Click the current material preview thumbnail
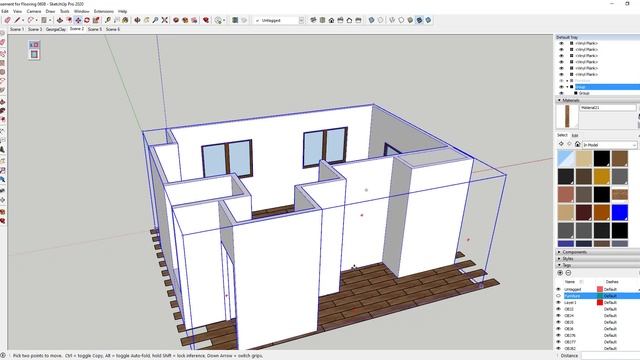 click(567, 116)
